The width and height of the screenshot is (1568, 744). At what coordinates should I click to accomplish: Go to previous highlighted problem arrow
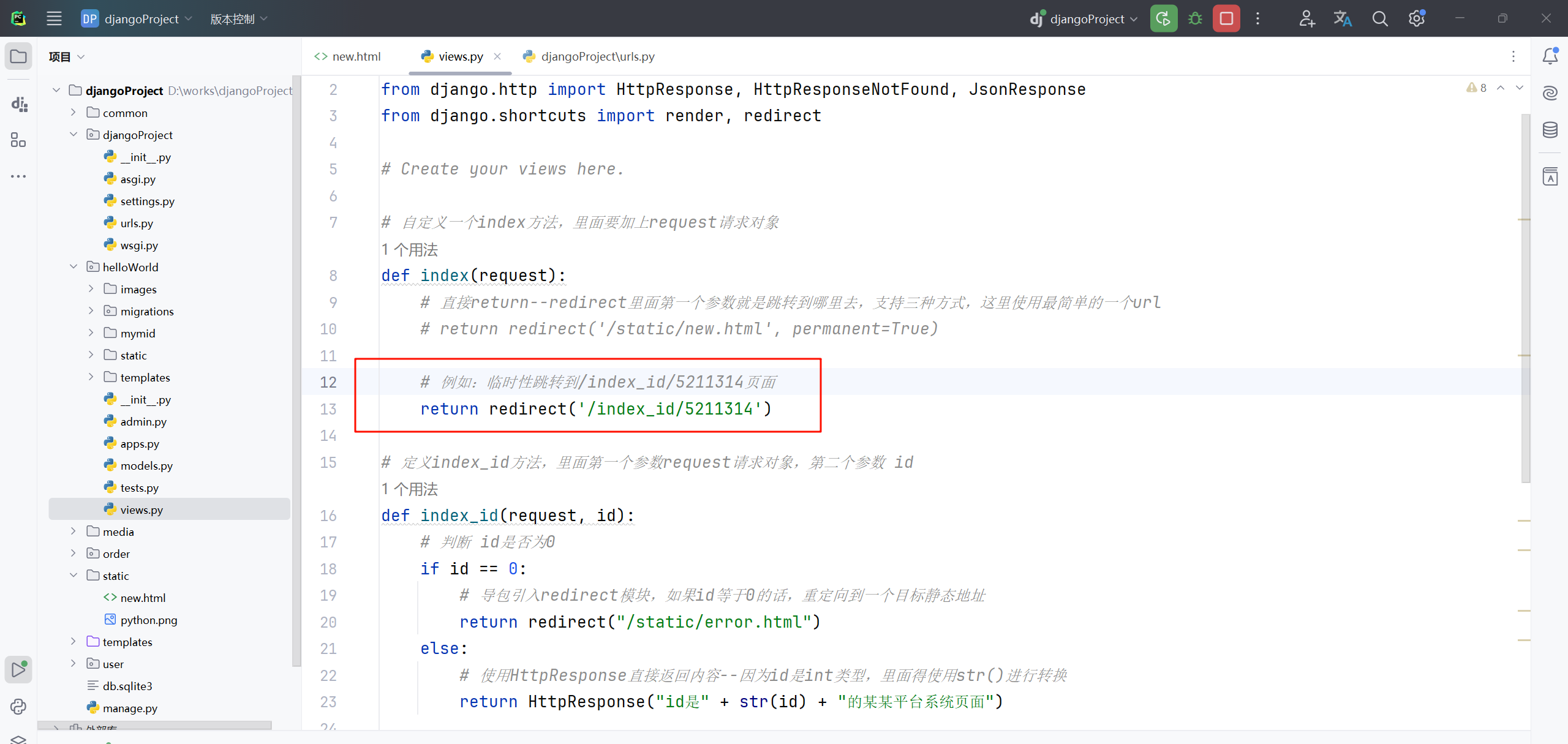pos(1501,88)
